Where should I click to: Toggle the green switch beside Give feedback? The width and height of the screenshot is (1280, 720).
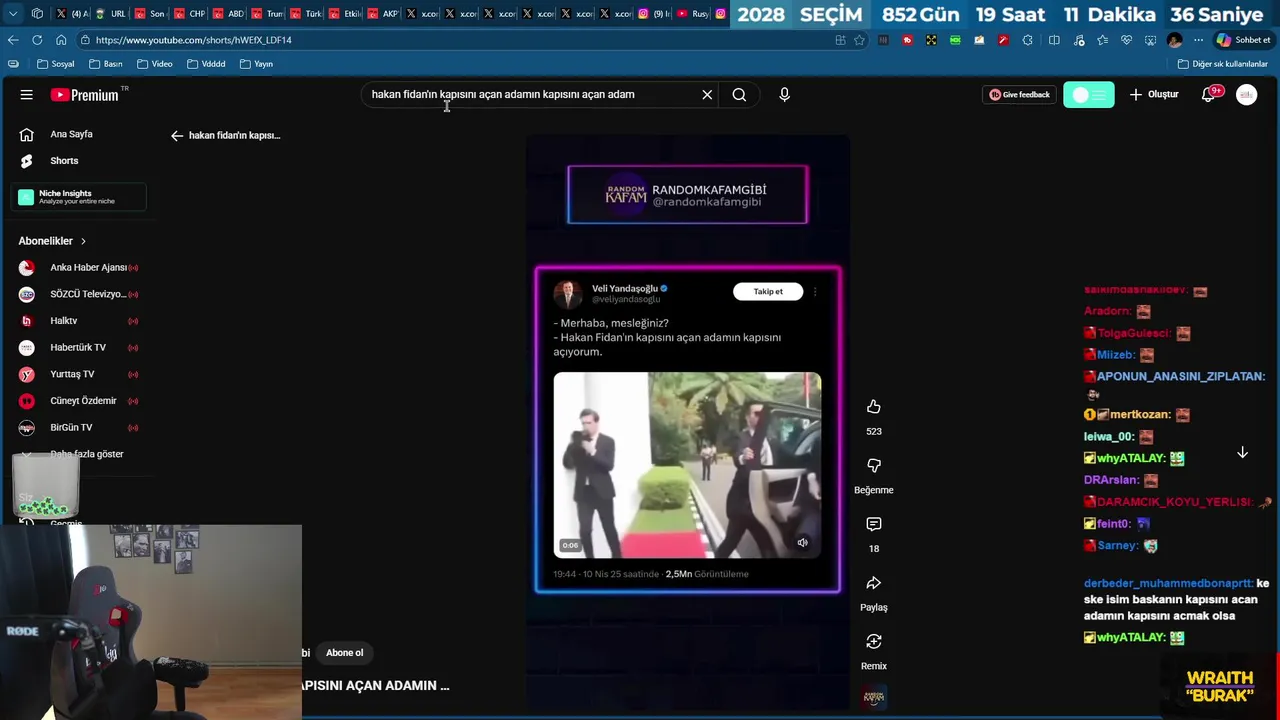tap(1088, 94)
